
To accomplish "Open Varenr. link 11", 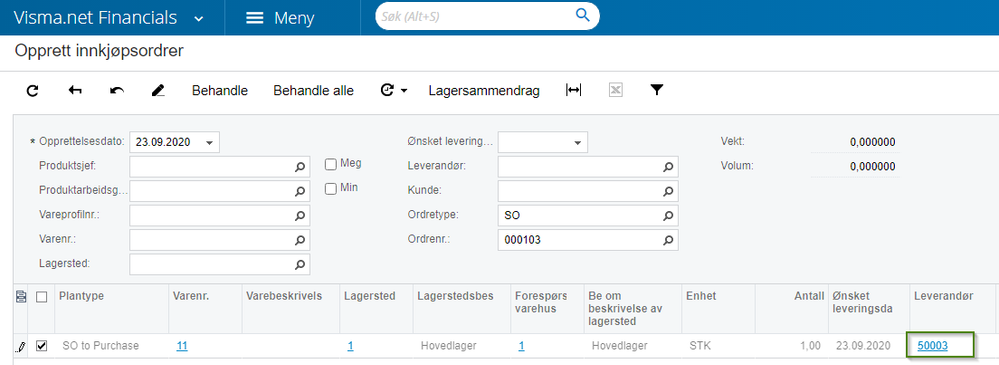I will (x=182, y=346).
